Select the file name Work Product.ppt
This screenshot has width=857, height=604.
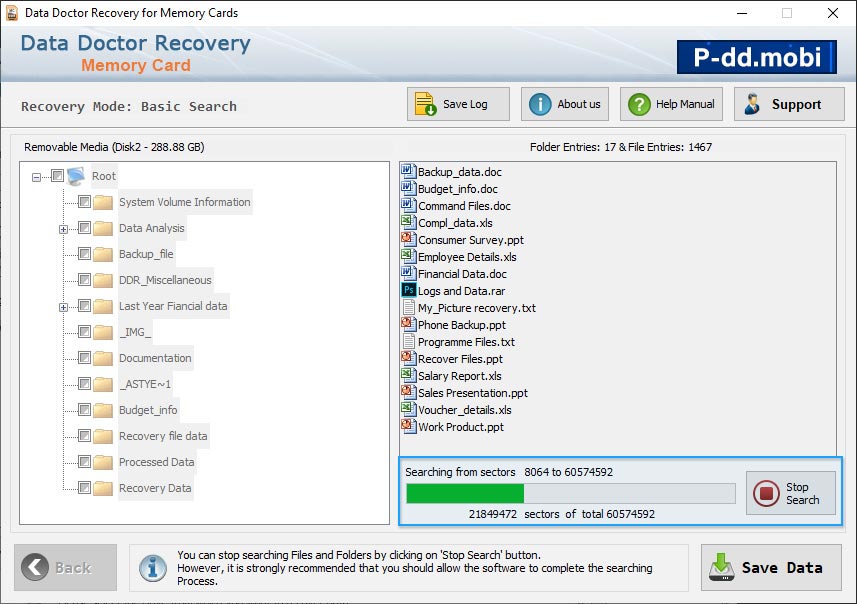coord(461,427)
